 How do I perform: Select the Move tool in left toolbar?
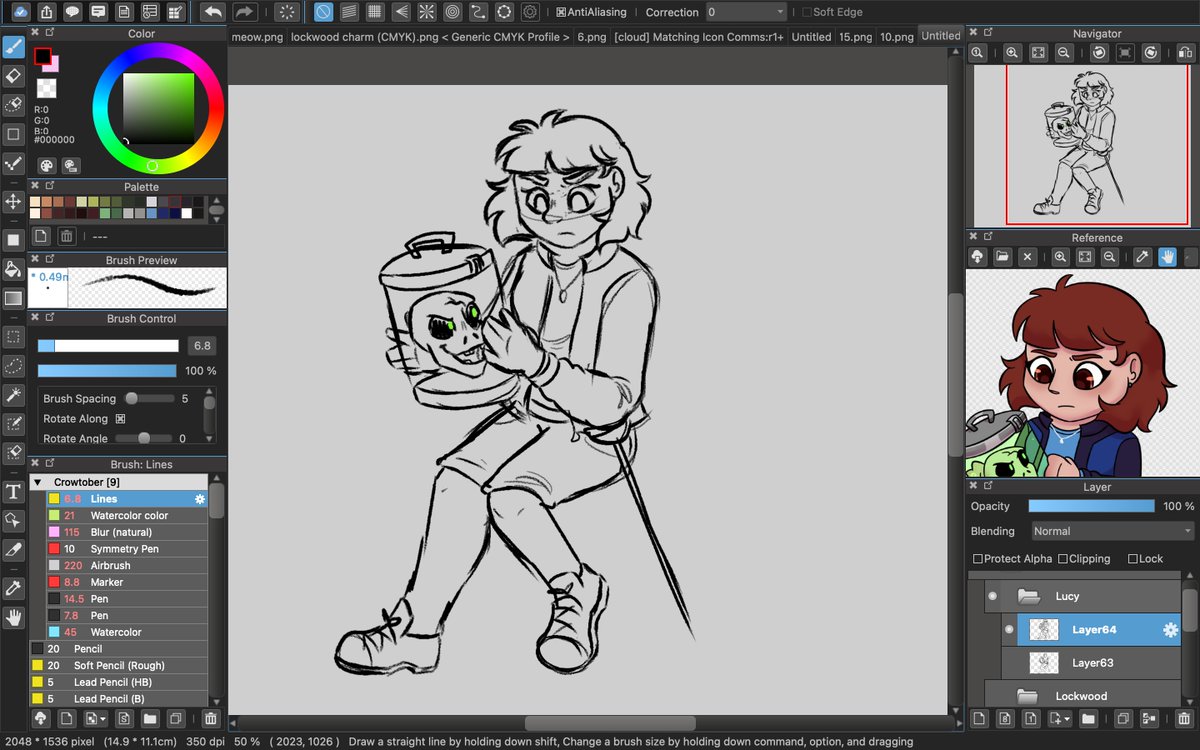coord(13,201)
